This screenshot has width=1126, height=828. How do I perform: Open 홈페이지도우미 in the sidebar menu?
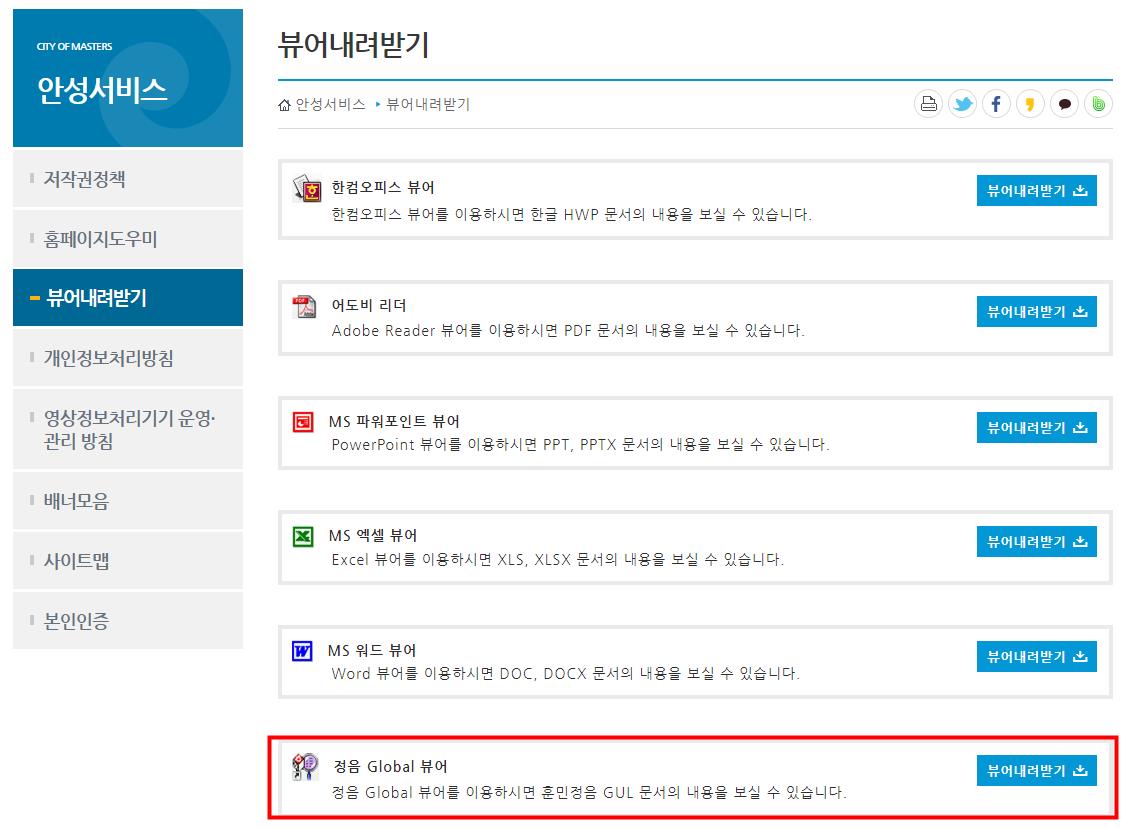click(128, 238)
